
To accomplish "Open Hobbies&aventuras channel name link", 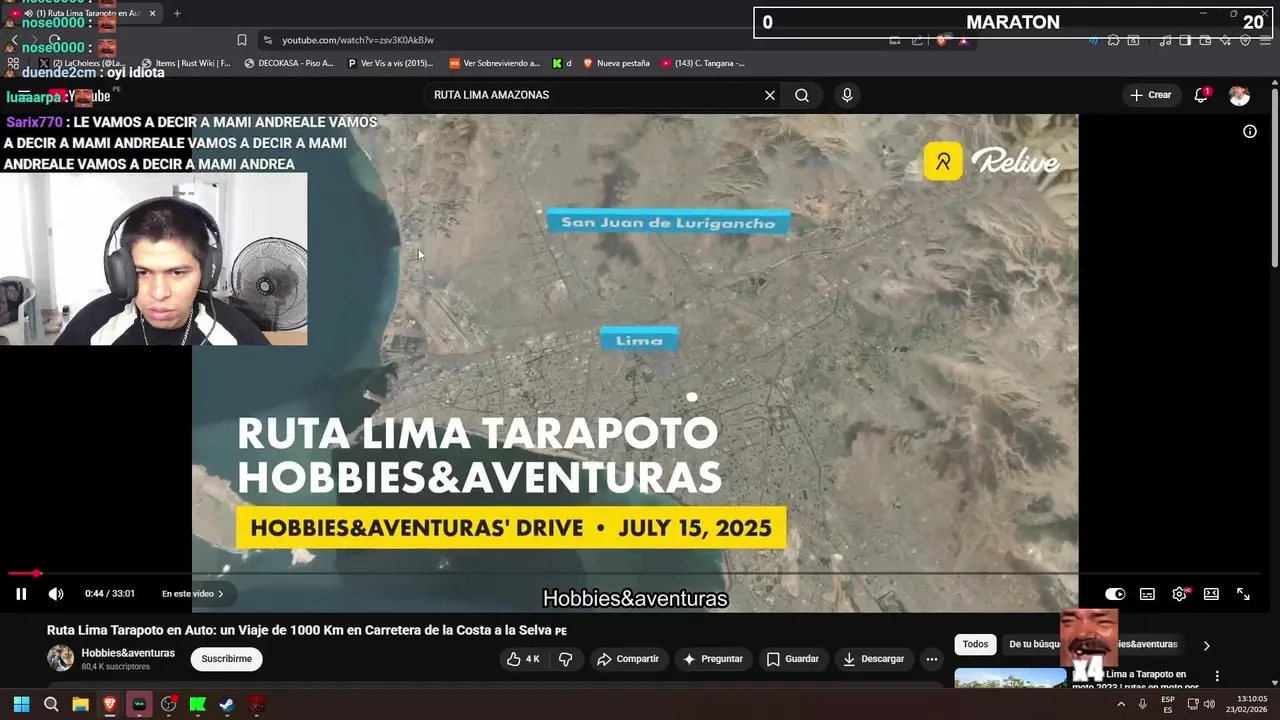I will (x=128, y=653).
